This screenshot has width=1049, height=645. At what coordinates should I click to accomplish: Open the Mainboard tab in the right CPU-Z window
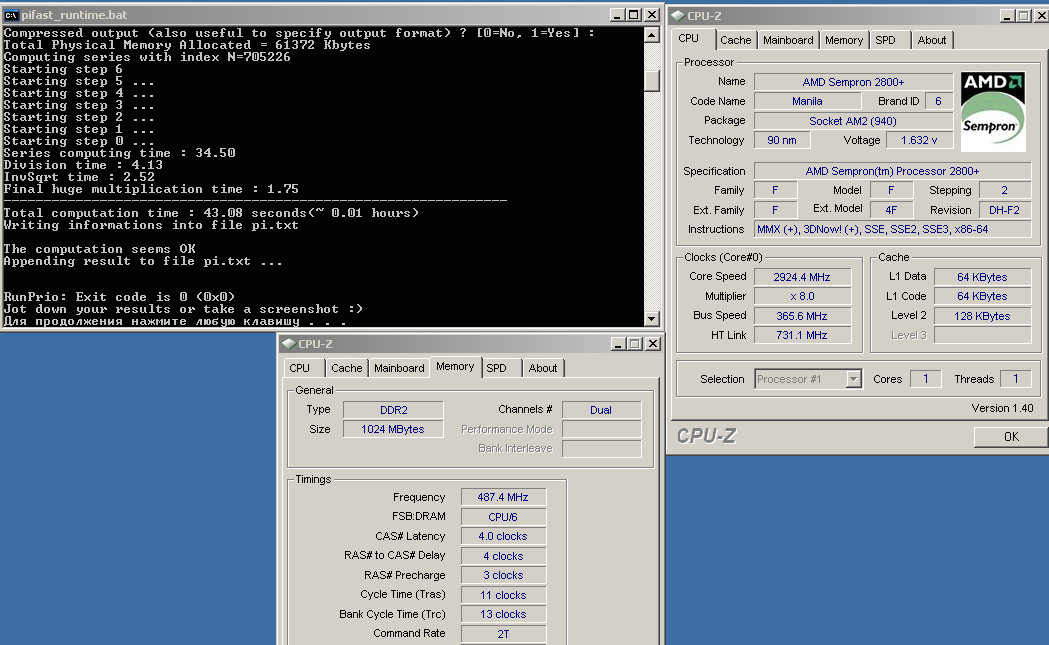tap(788, 40)
